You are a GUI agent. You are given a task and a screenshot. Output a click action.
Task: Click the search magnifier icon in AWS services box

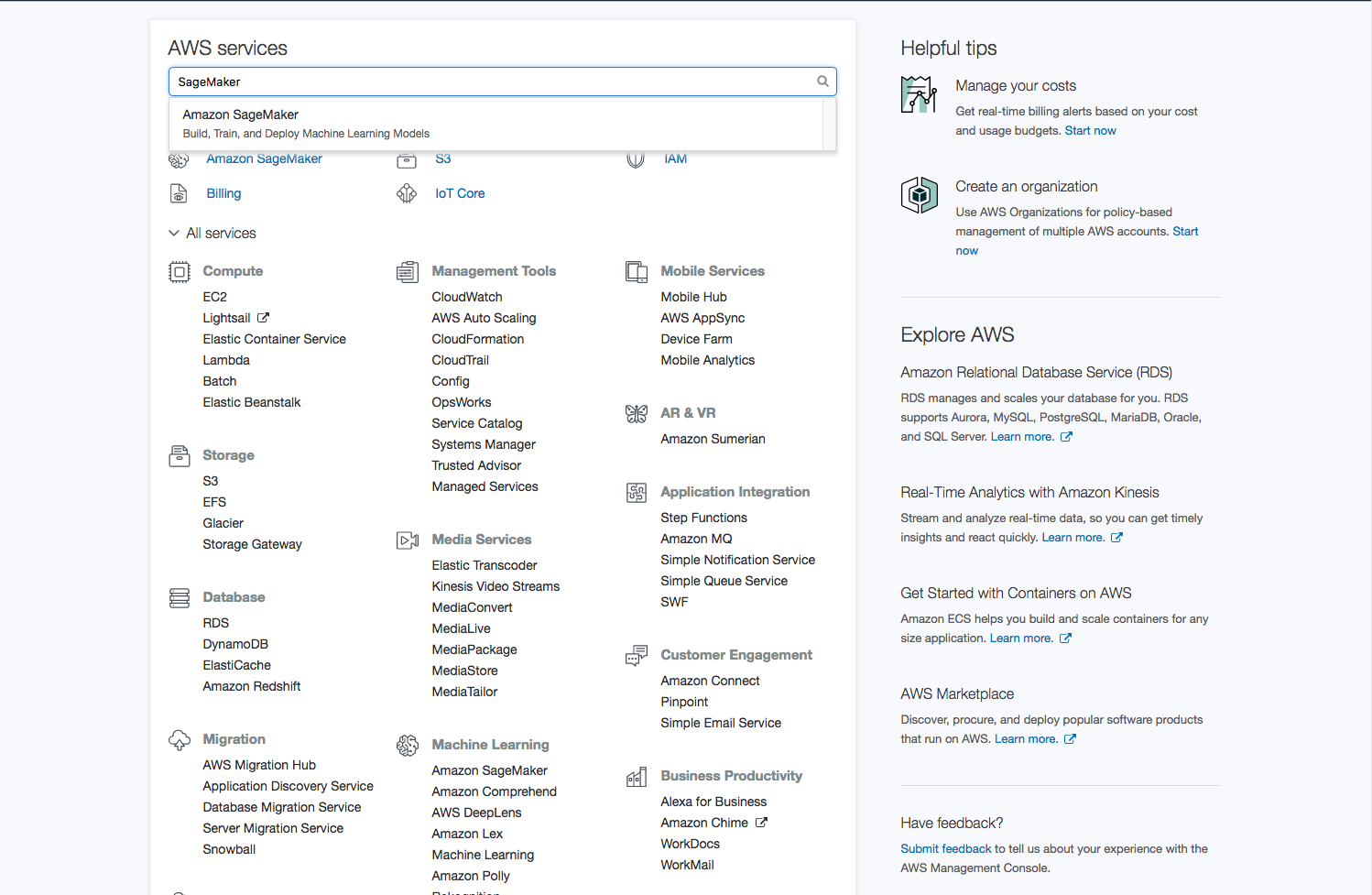(x=822, y=82)
